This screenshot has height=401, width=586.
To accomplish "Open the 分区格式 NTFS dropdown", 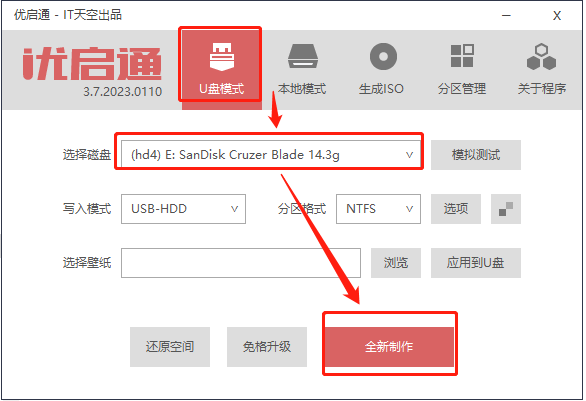I will click(378, 209).
